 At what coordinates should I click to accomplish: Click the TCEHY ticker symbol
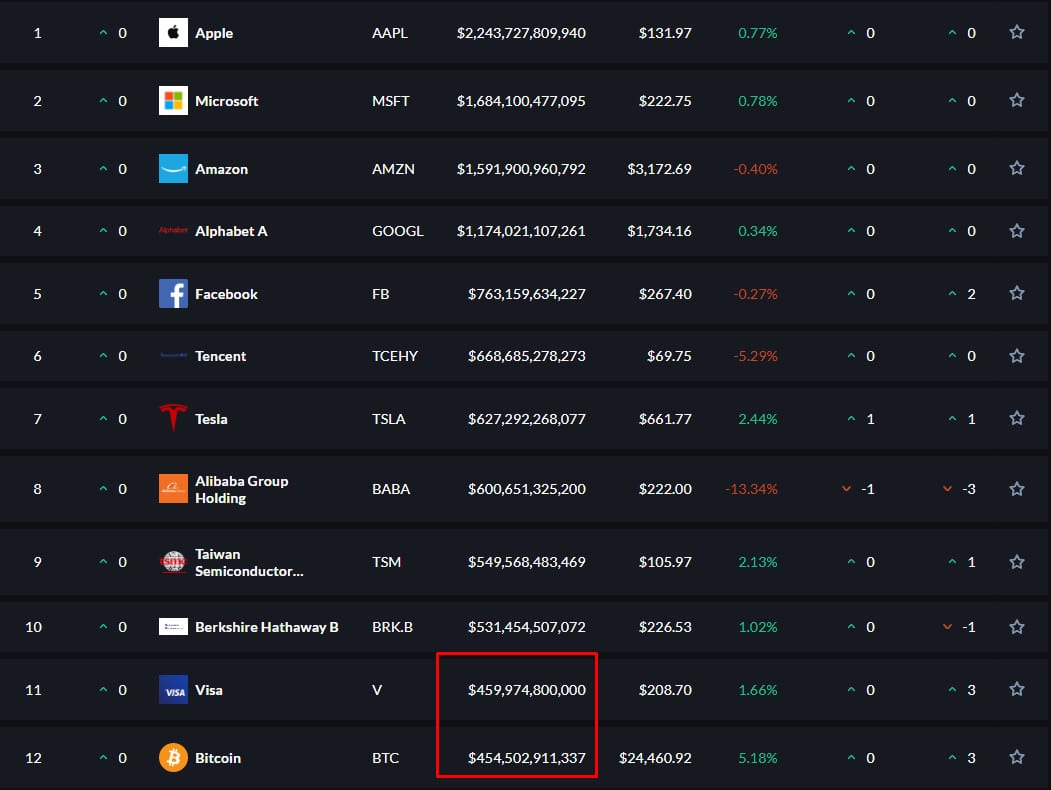click(x=395, y=356)
